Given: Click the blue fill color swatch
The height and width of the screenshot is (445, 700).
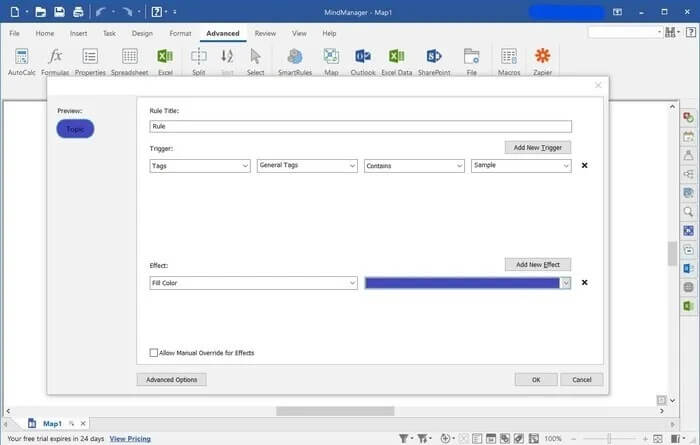Looking at the screenshot, I should pyautogui.click(x=462, y=283).
